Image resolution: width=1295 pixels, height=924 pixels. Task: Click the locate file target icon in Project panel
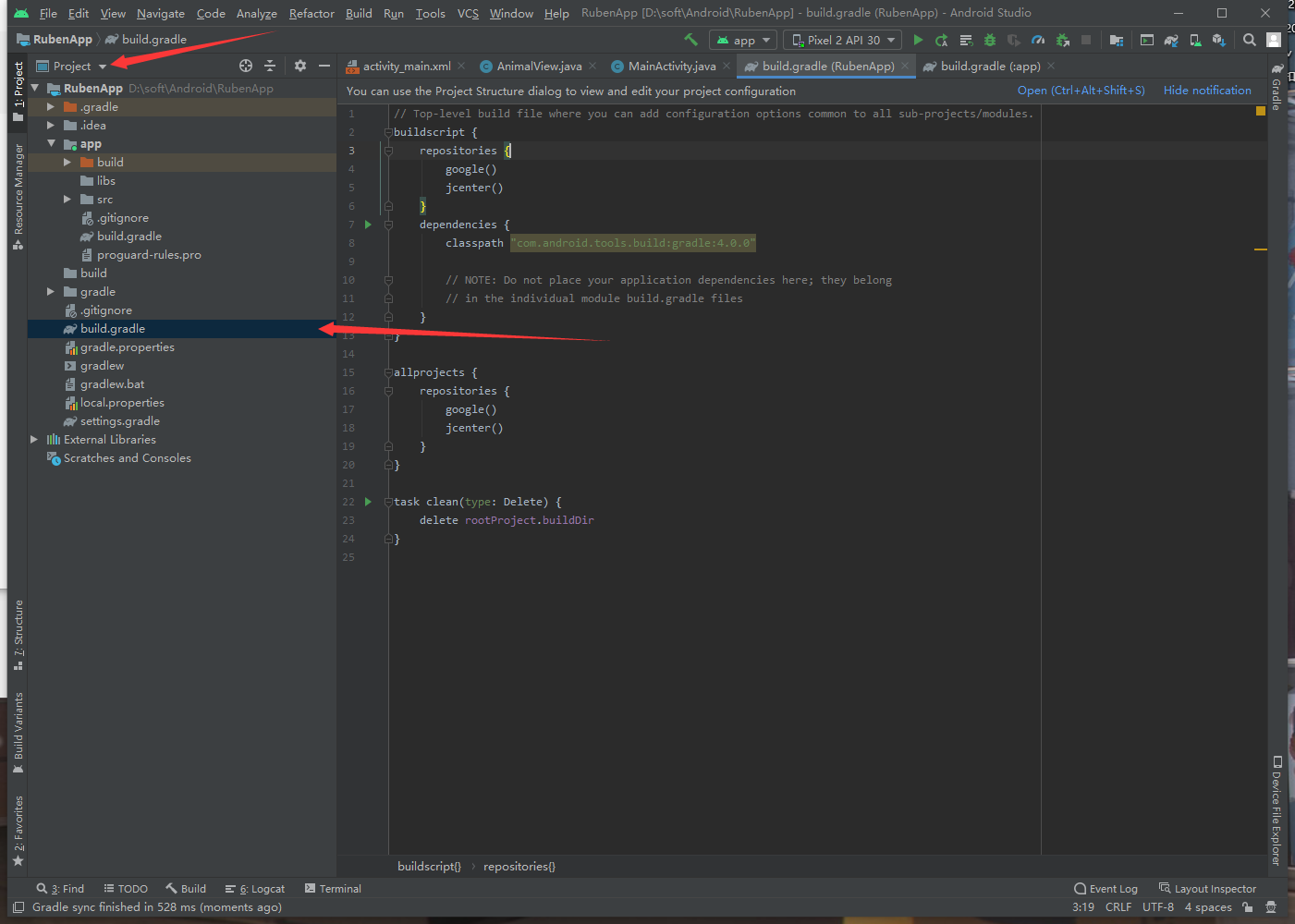(245, 66)
